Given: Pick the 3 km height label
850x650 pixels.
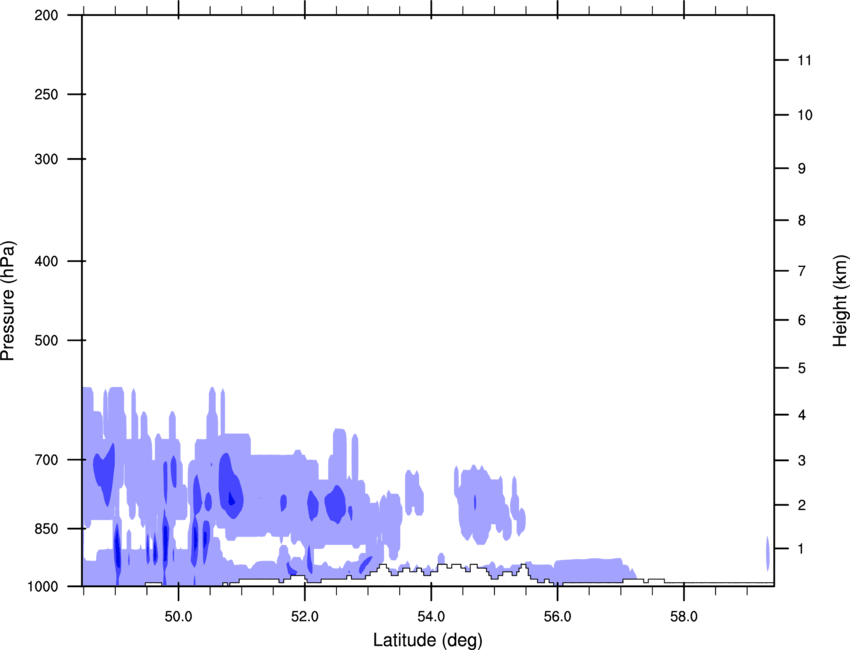Looking at the screenshot, I should tap(802, 461).
